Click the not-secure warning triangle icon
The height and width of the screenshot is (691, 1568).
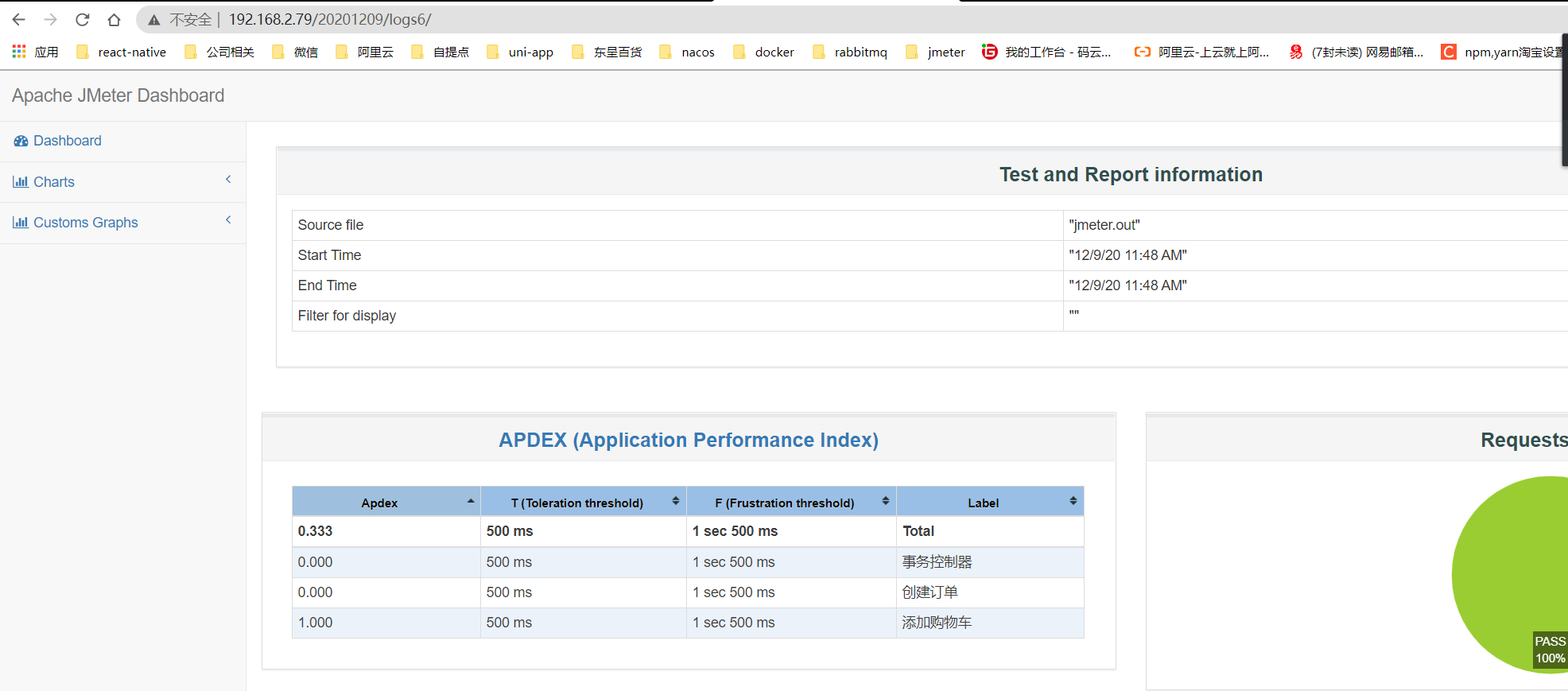154,20
